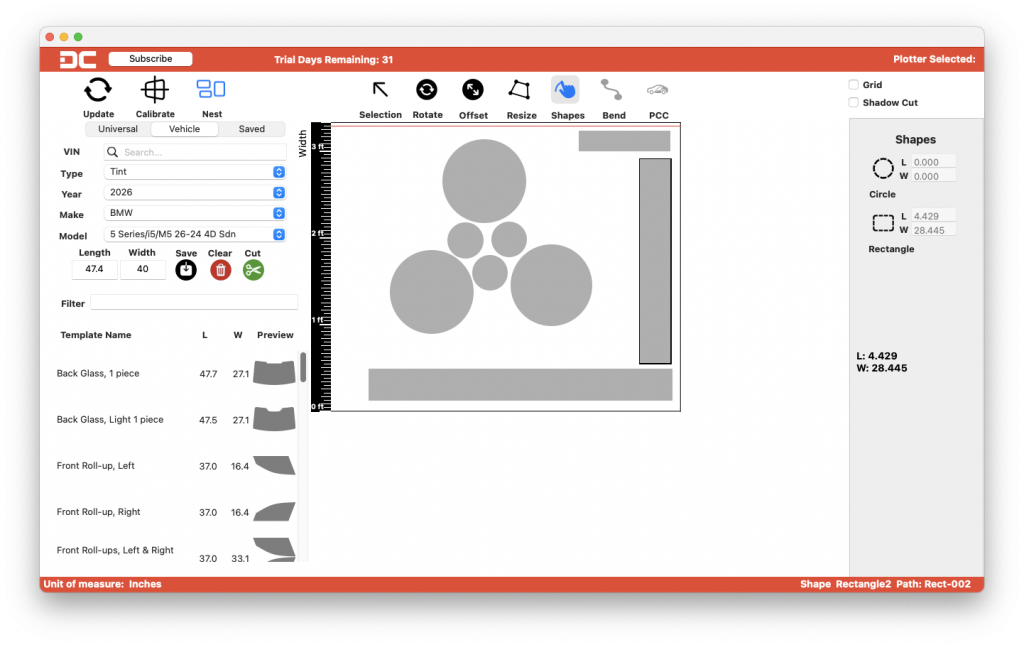The image size is (1024, 645).
Task: Turn on Shadow Cut
Action: pyautogui.click(x=853, y=101)
